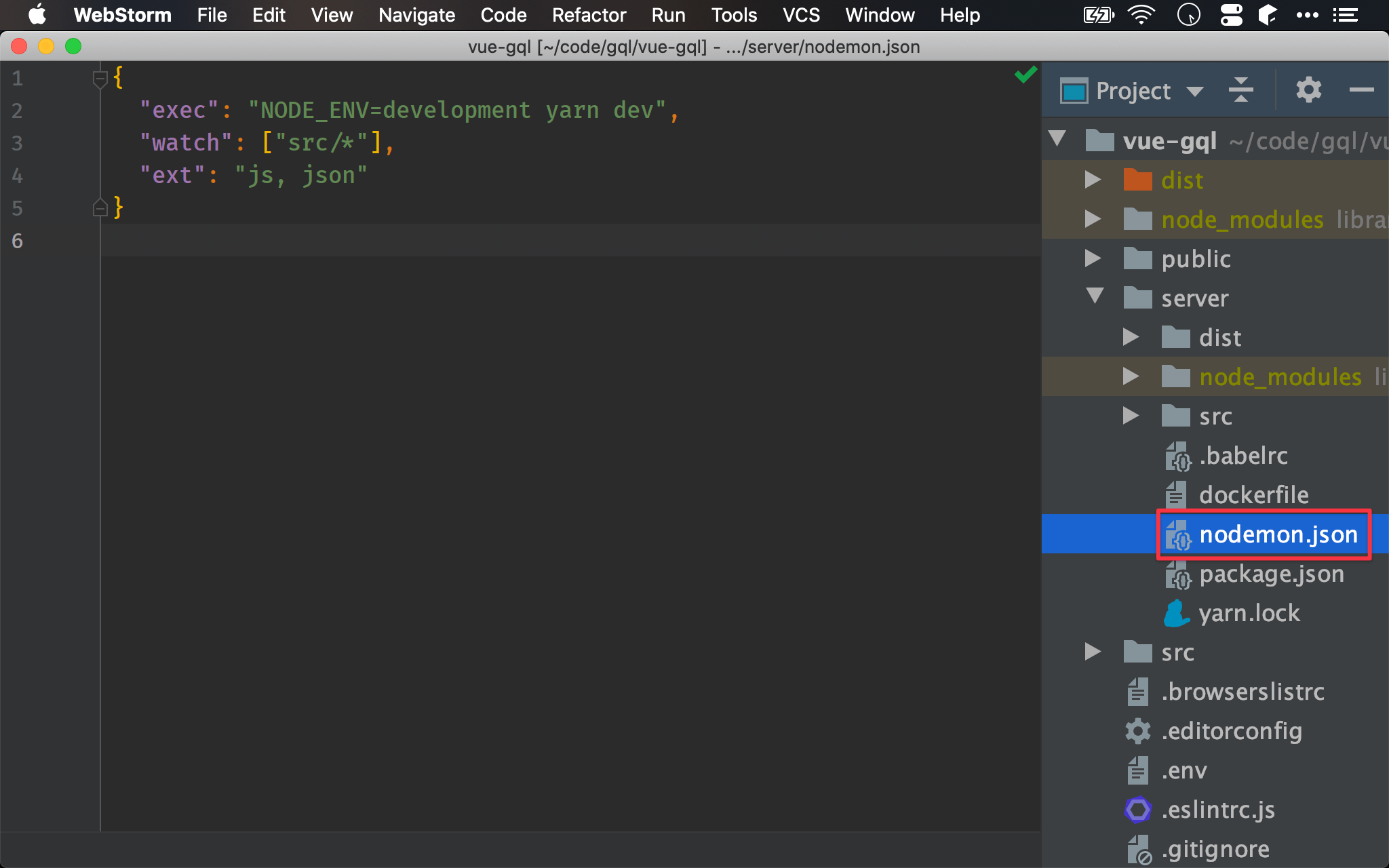
Task: Expand the root node_modules folder
Action: tap(1093, 219)
